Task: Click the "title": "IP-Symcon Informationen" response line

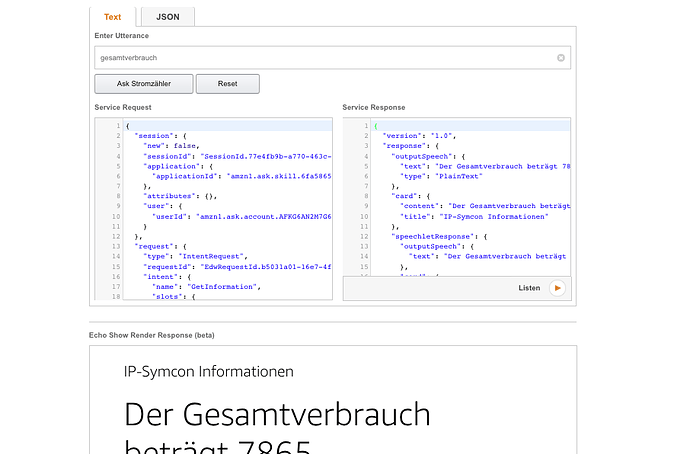Action: click(x=474, y=216)
